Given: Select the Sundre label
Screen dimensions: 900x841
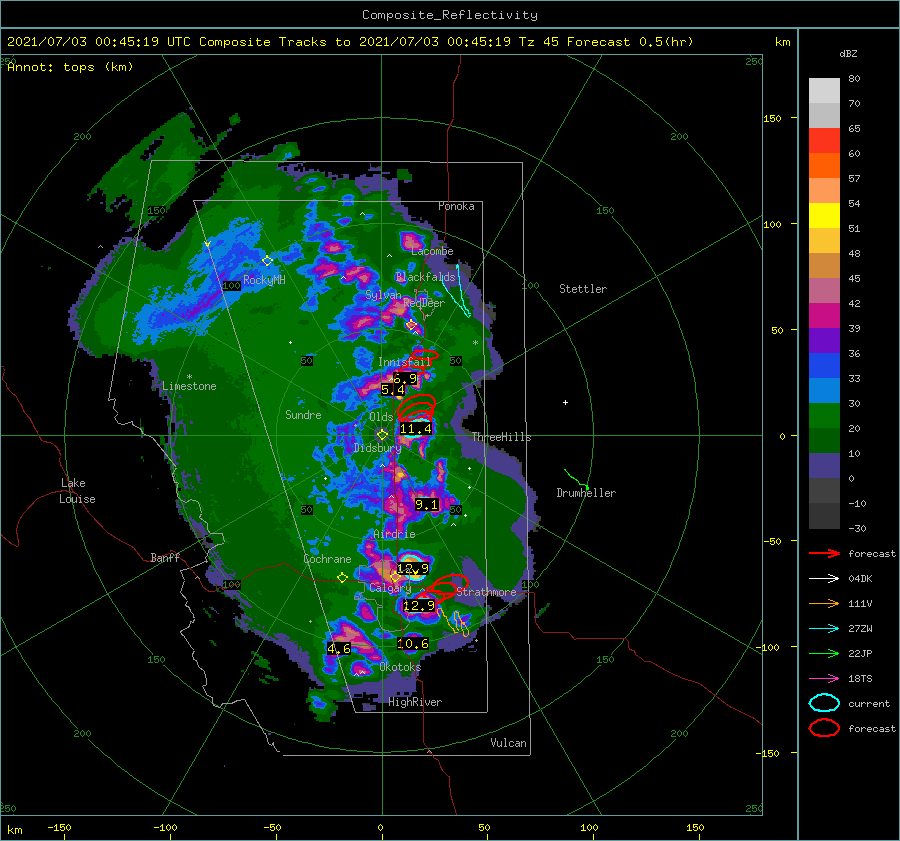Looking at the screenshot, I should 303,414.
